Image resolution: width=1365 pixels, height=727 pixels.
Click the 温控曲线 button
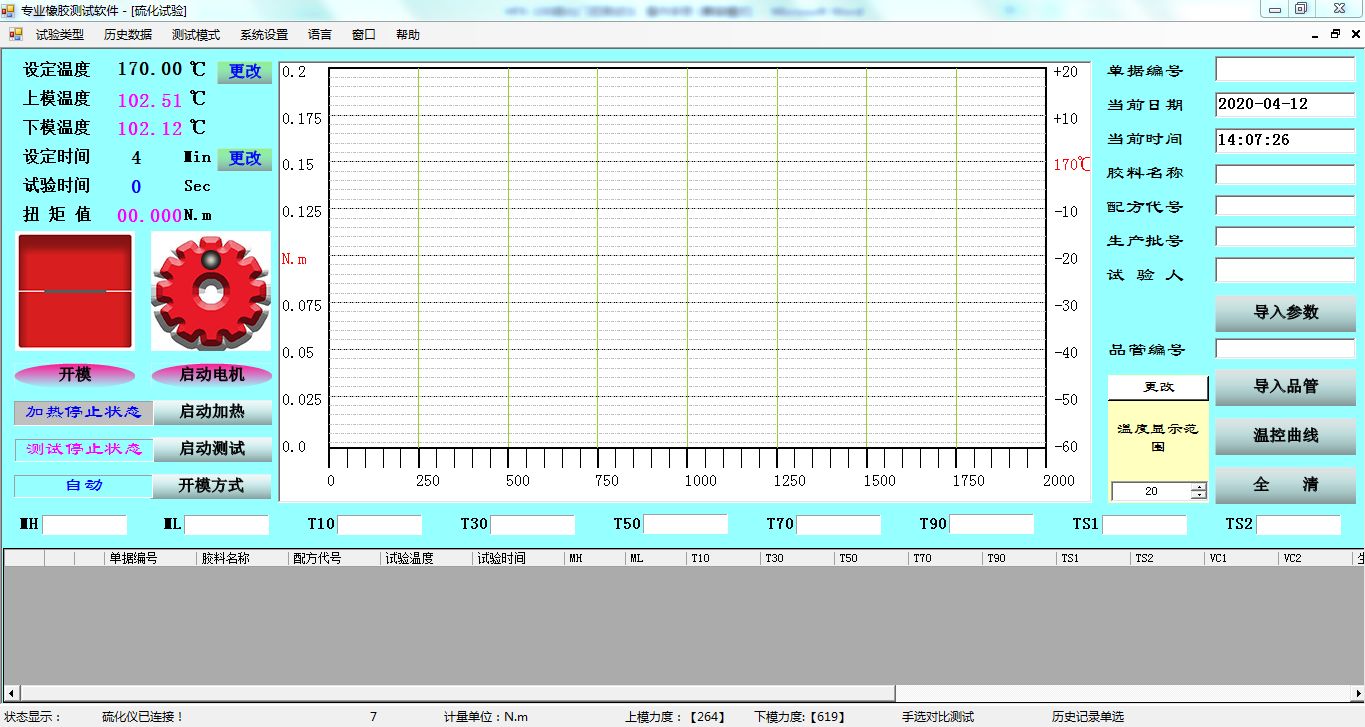click(1286, 437)
